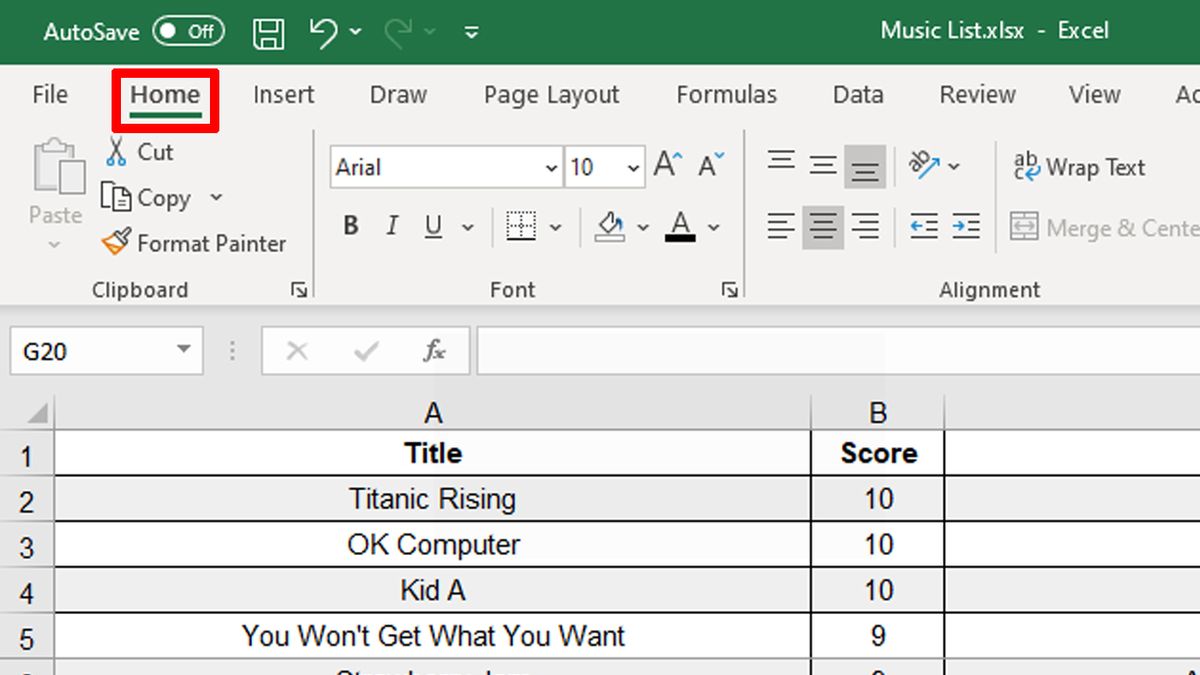Open the File menu
The image size is (1200, 675).
click(49, 94)
